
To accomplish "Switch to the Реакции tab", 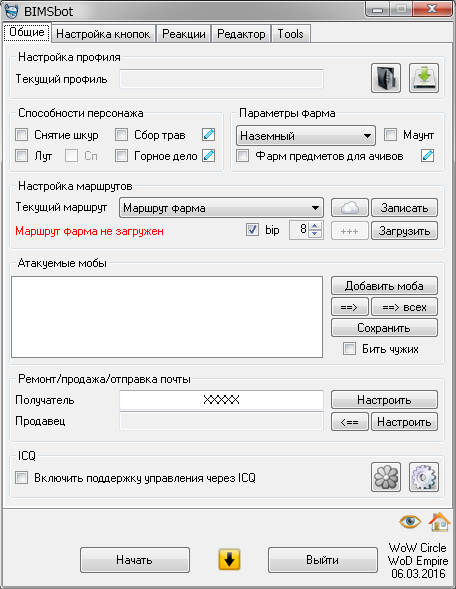I will (184, 34).
